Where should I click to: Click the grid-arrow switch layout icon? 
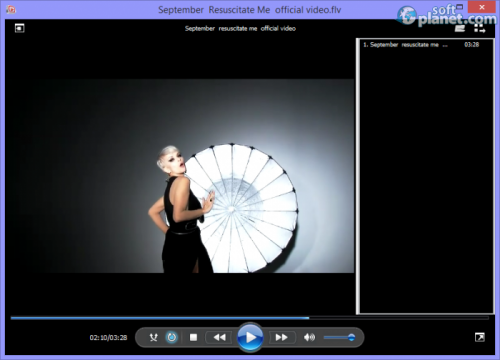point(480,29)
